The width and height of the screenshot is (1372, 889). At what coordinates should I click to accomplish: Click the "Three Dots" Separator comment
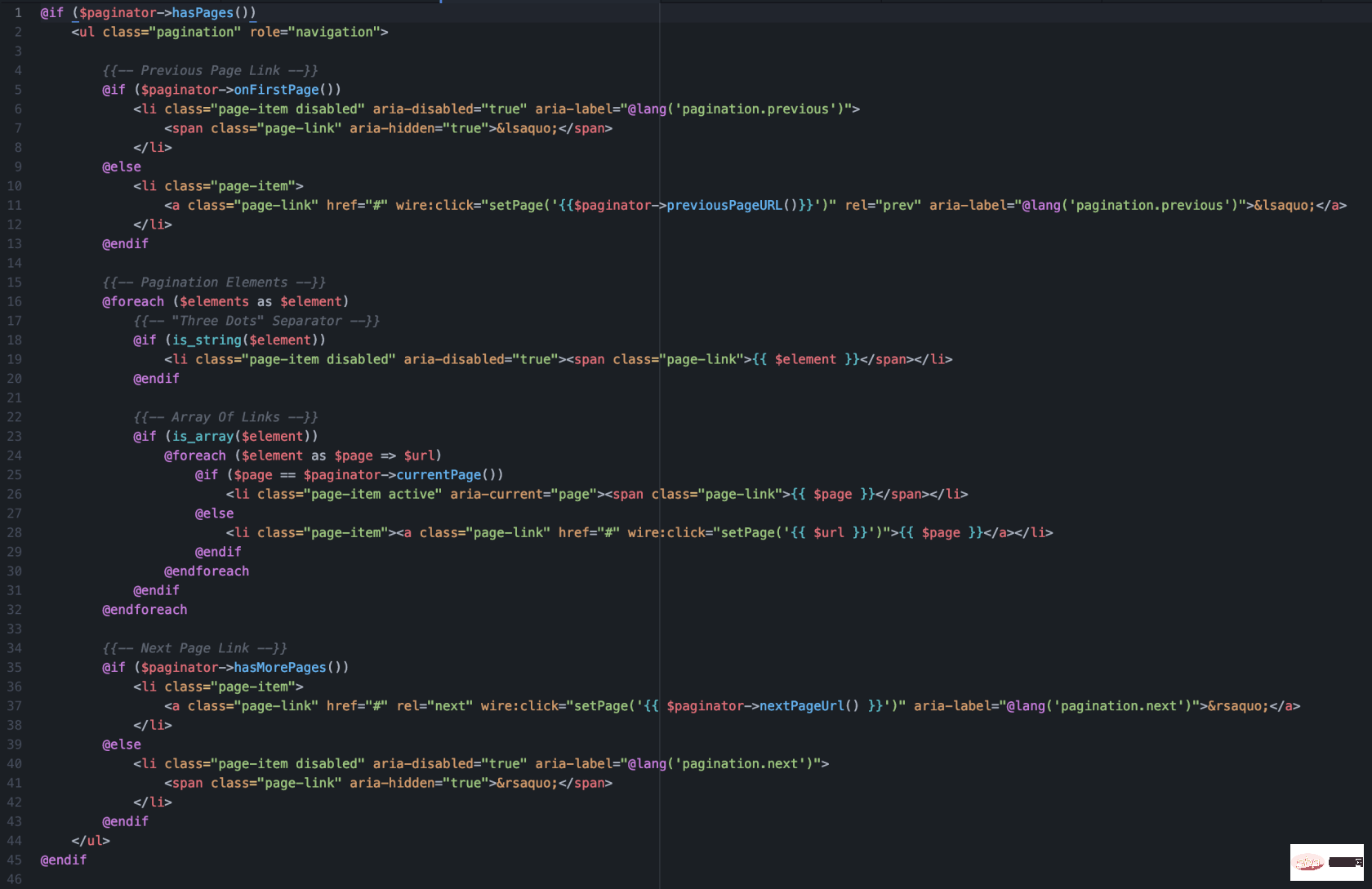(x=256, y=321)
